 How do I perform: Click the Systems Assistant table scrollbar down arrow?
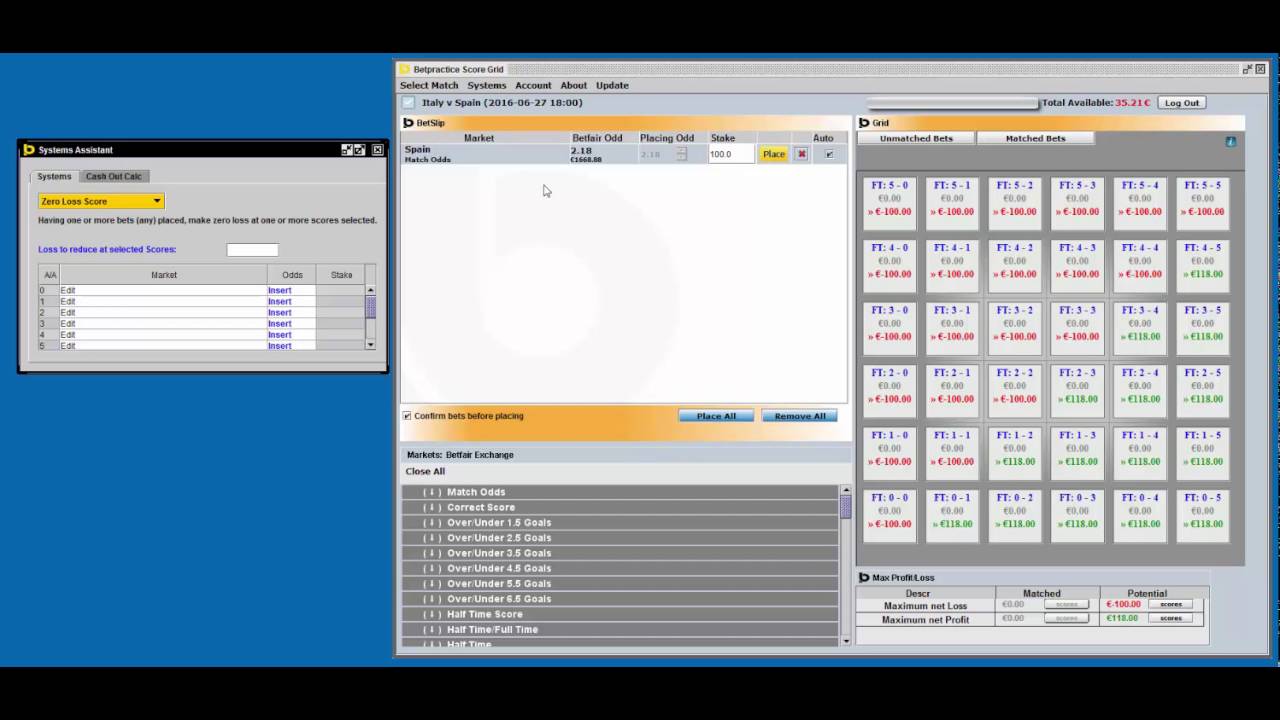click(370, 344)
